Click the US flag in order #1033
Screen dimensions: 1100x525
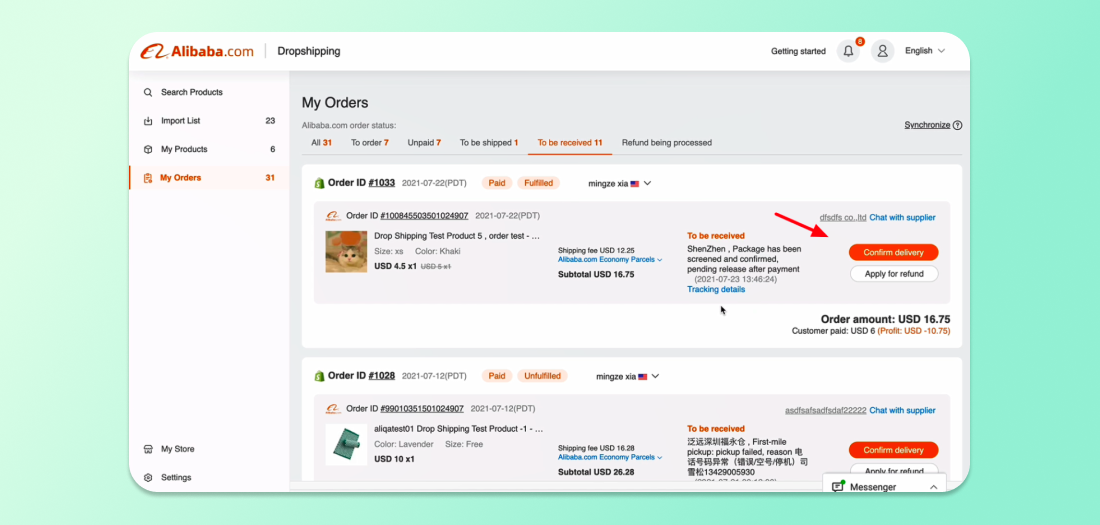(x=635, y=184)
